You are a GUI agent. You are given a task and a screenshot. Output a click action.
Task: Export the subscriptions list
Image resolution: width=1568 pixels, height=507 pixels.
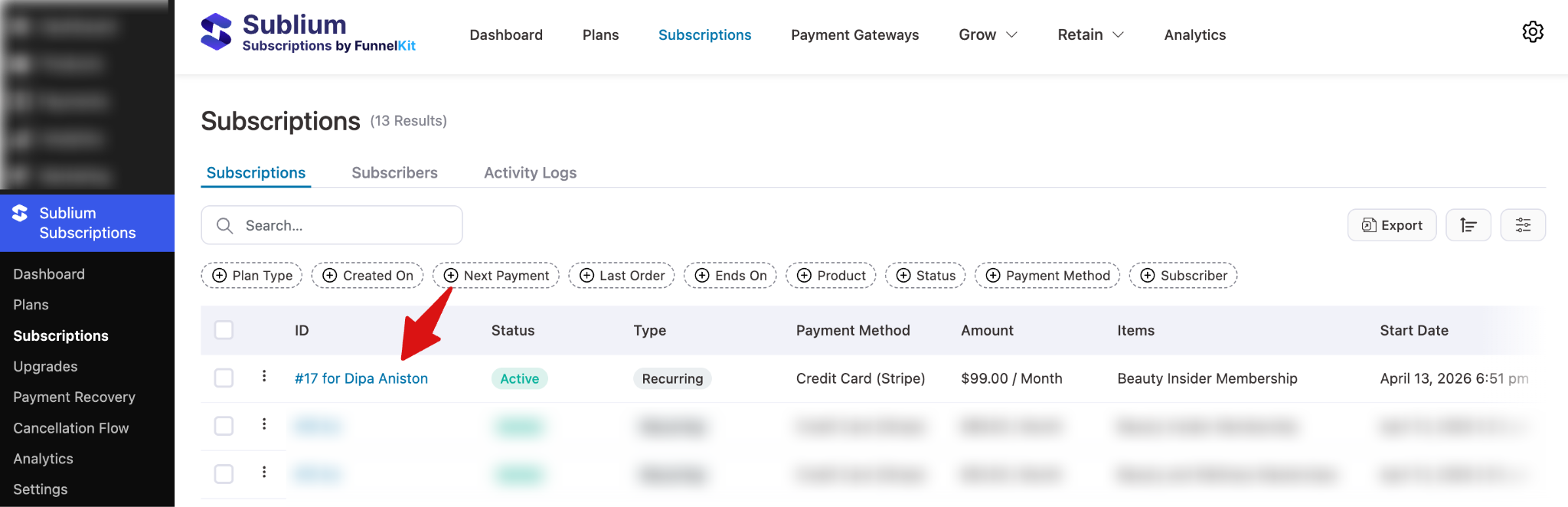coord(1392,225)
